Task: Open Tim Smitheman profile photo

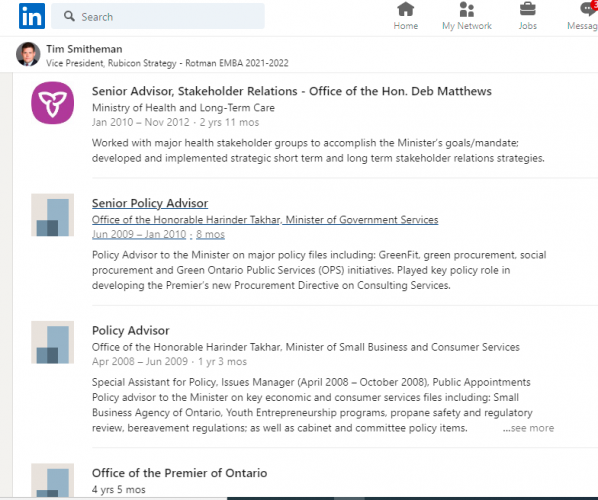Action: coord(28,54)
